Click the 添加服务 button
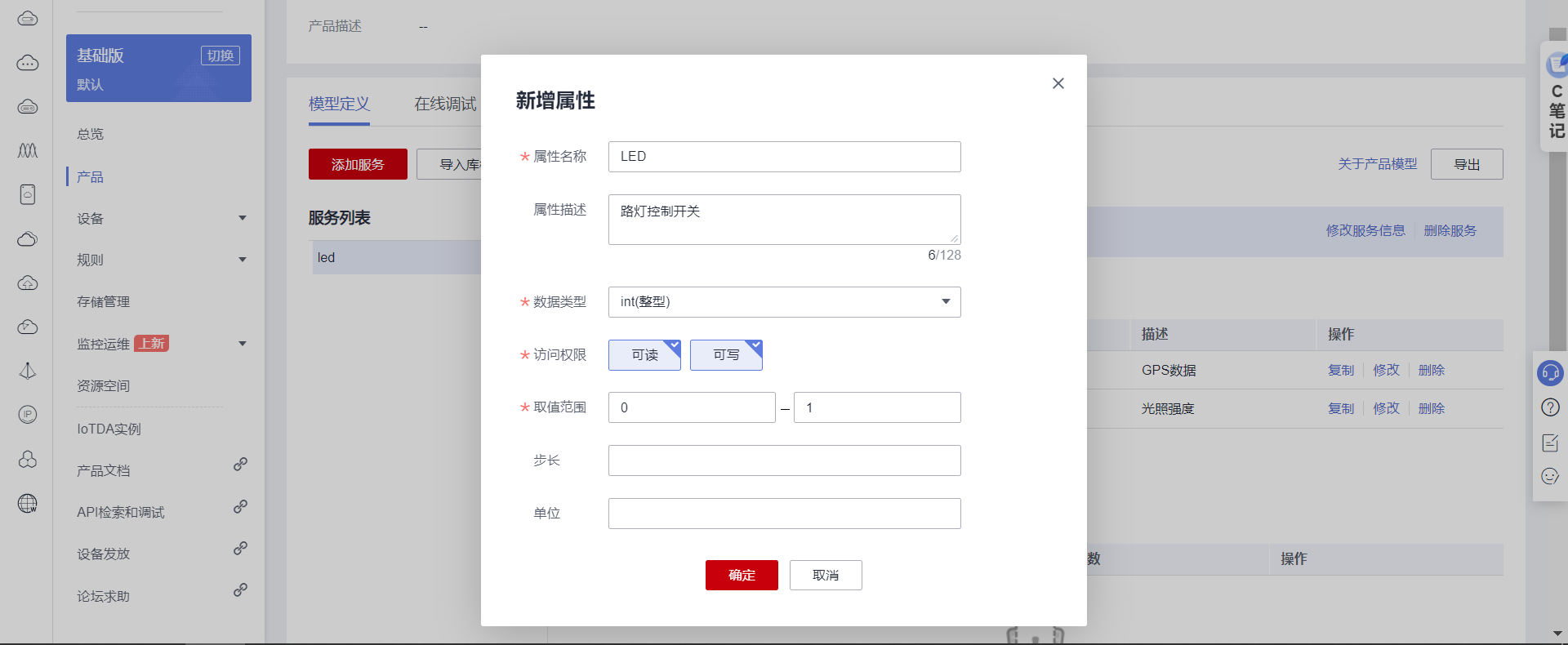This screenshot has width=1568, height=645. click(x=358, y=164)
